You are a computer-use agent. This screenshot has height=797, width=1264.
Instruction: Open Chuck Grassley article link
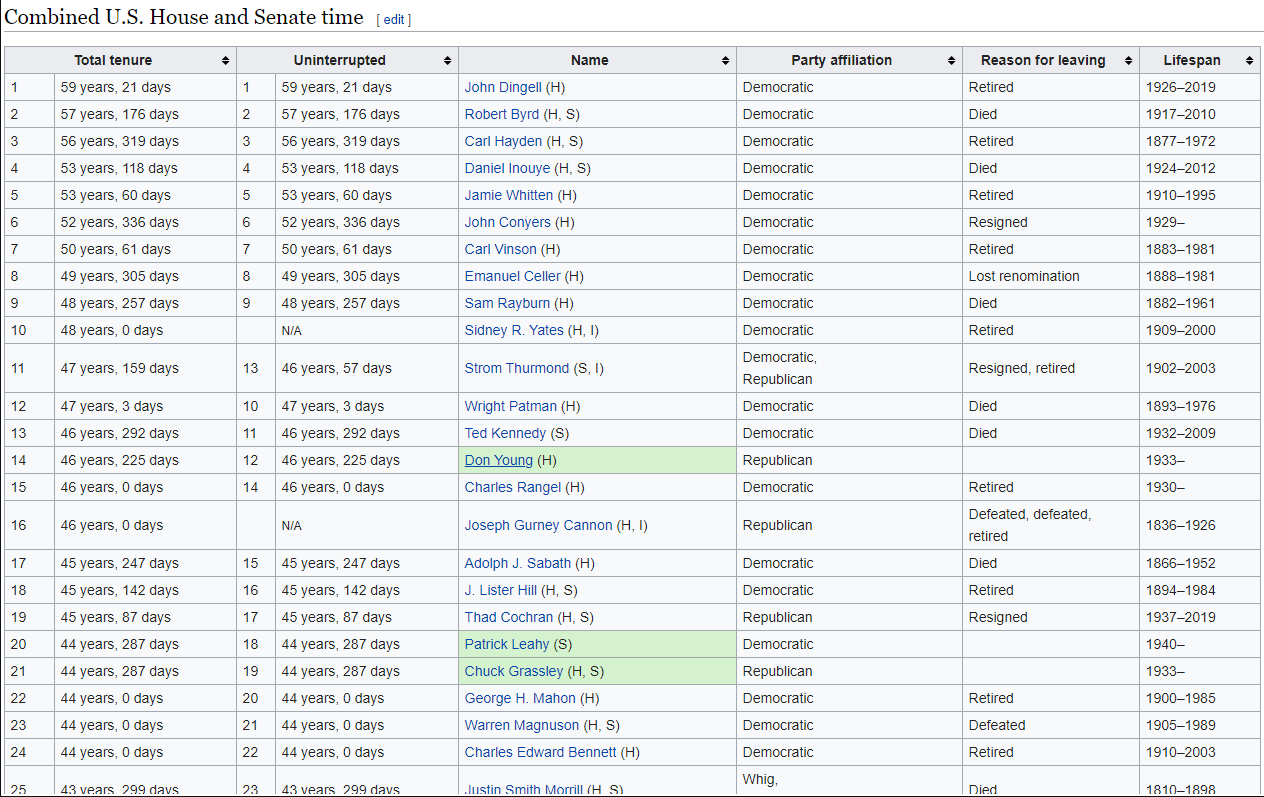pyautogui.click(x=514, y=671)
